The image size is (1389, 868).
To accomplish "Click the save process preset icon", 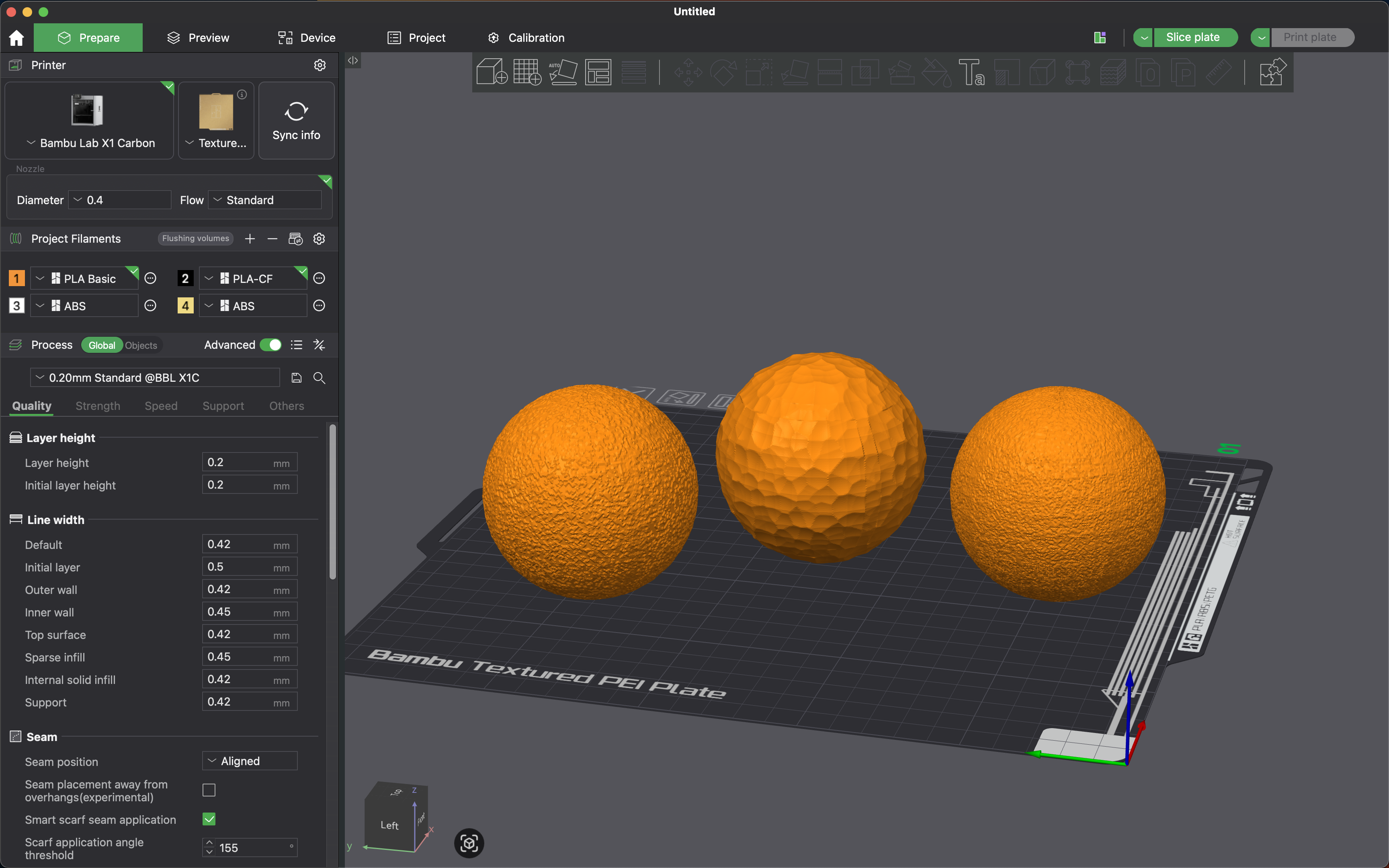I will click(296, 378).
